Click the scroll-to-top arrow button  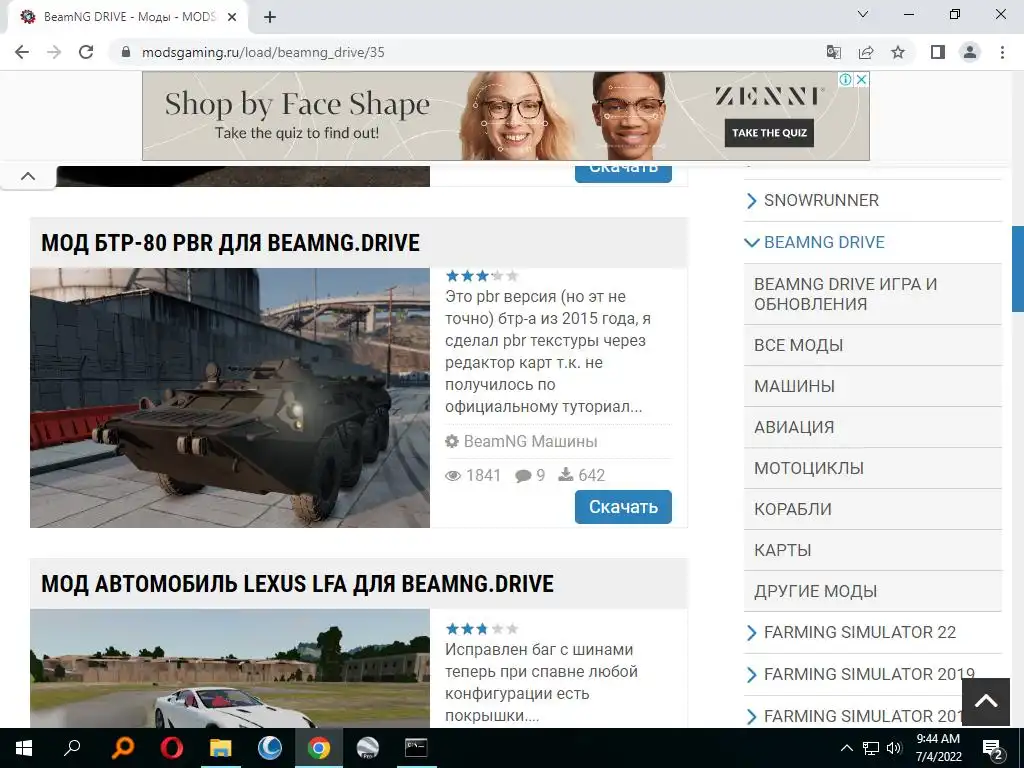click(985, 702)
